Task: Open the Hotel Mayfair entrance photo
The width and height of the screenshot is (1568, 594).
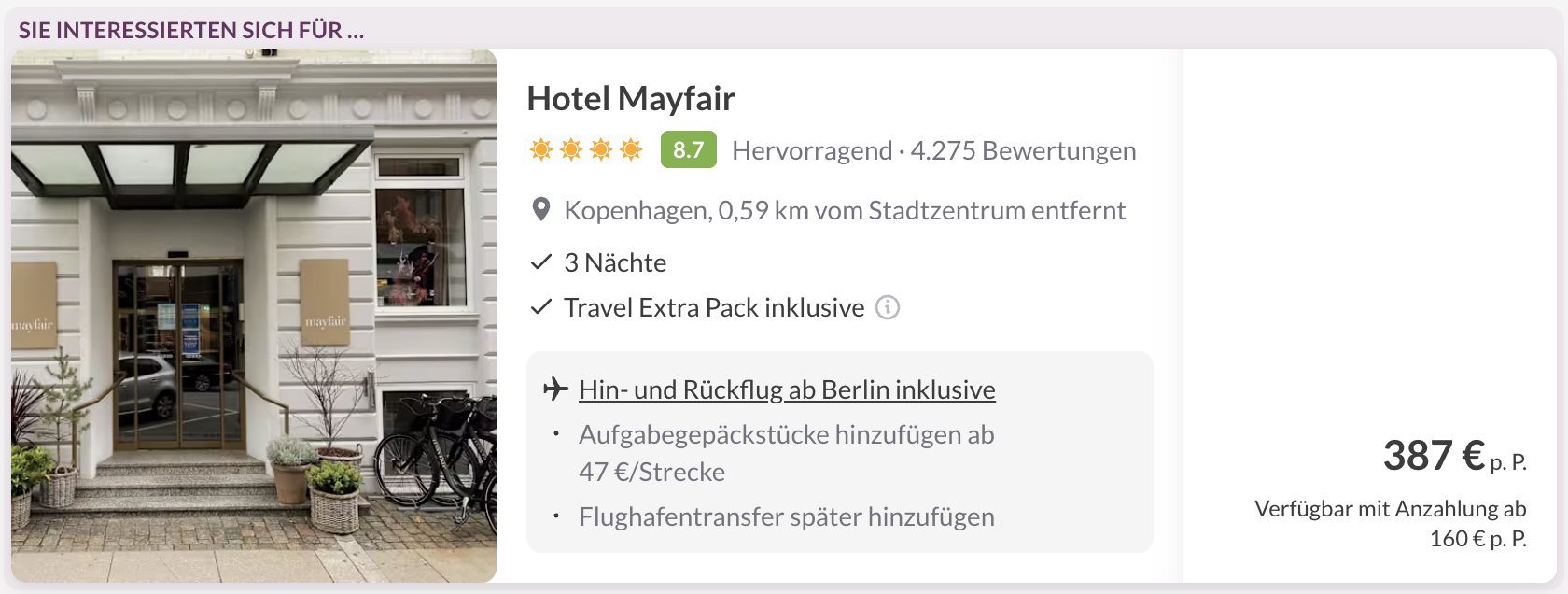Action: click(254, 316)
